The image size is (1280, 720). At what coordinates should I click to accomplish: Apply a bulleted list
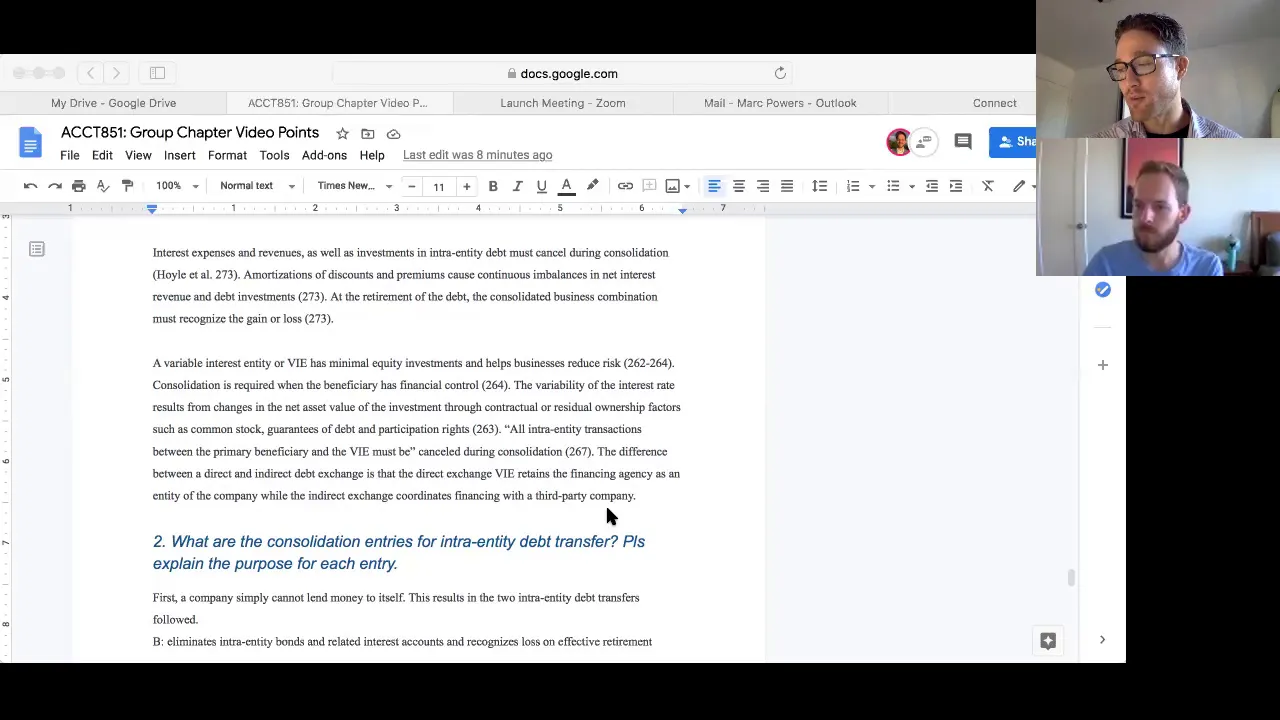tap(893, 186)
